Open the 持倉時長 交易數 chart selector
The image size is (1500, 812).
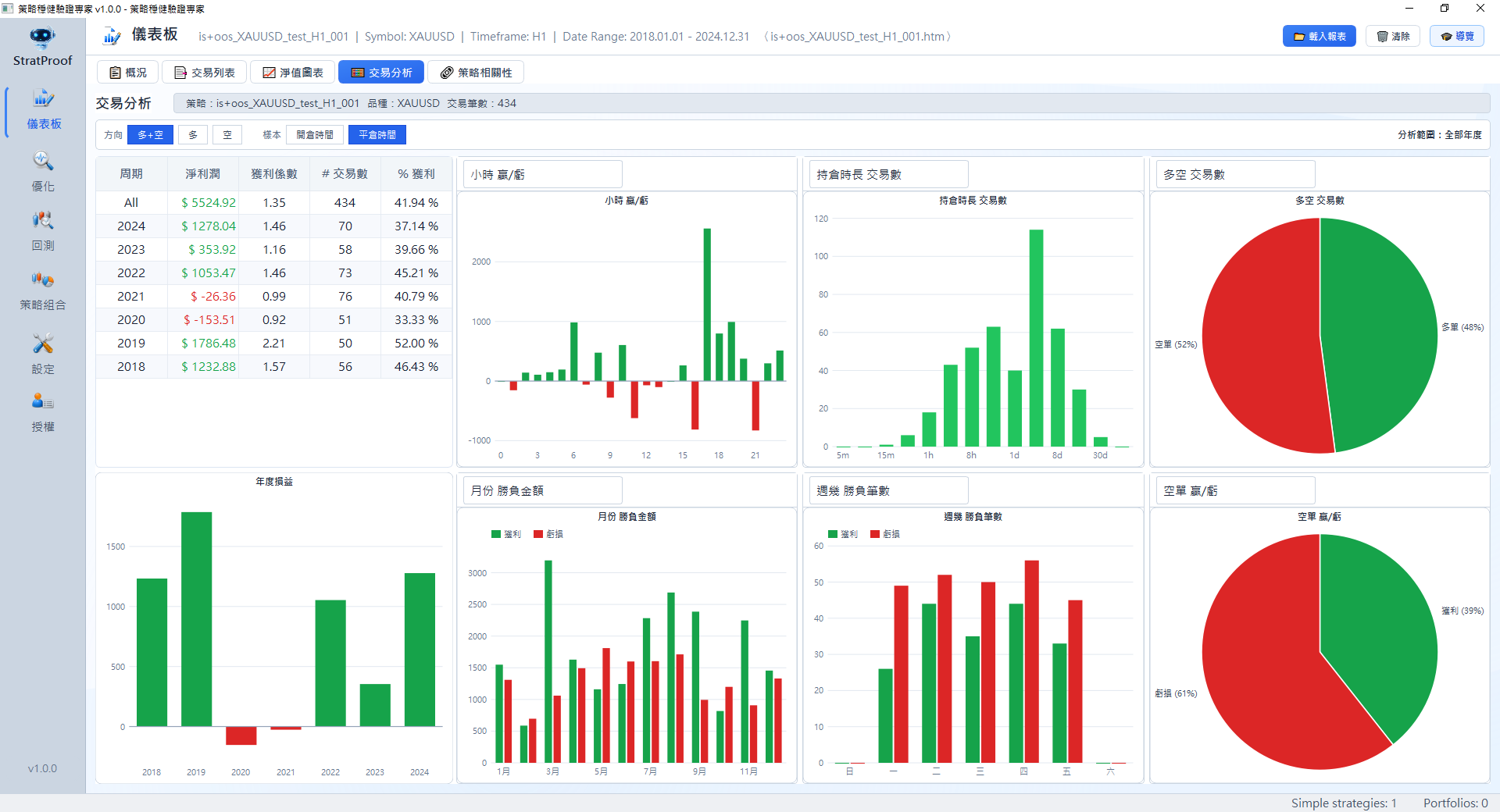pos(889,174)
